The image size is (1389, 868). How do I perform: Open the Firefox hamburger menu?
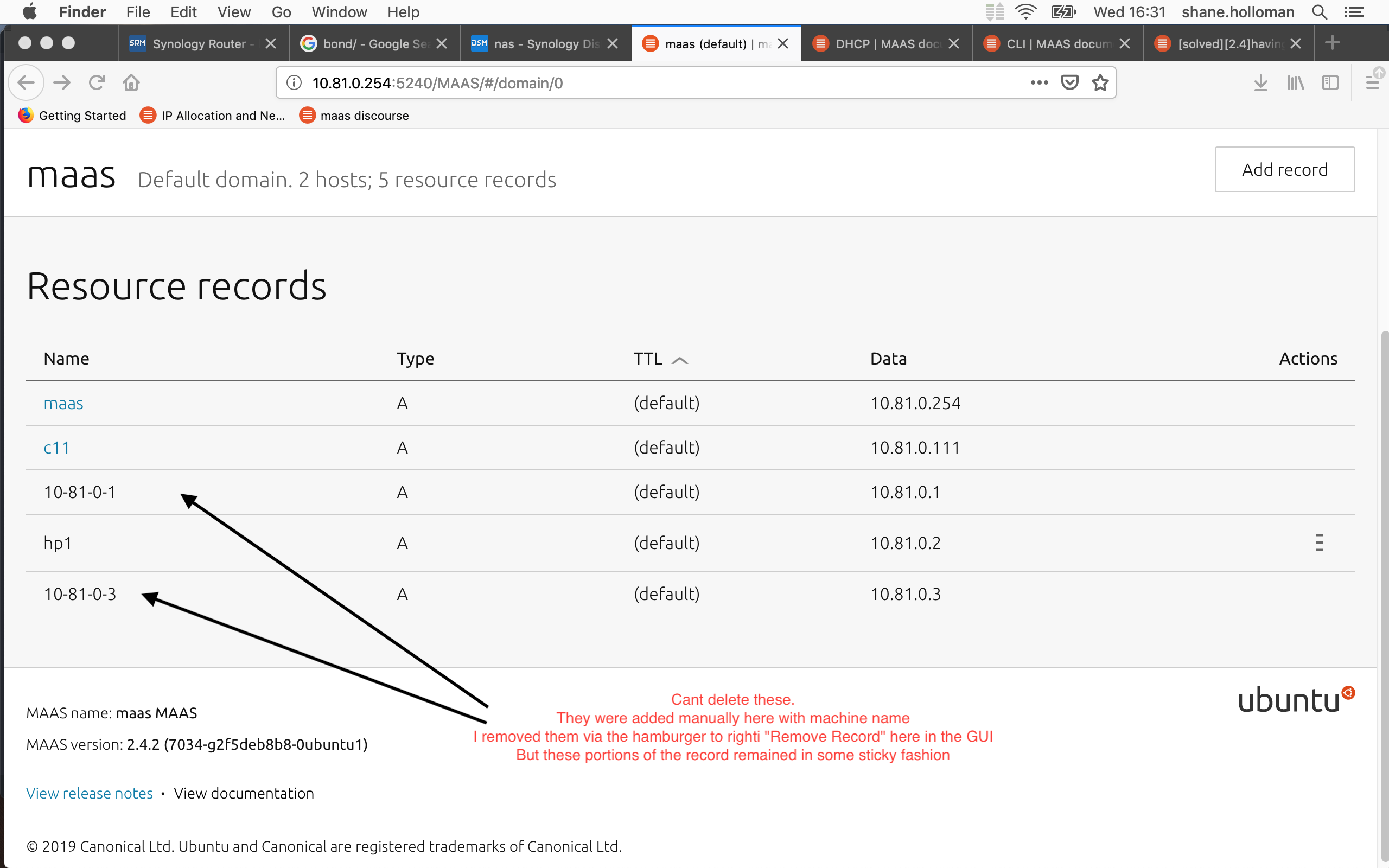click(1372, 82)
